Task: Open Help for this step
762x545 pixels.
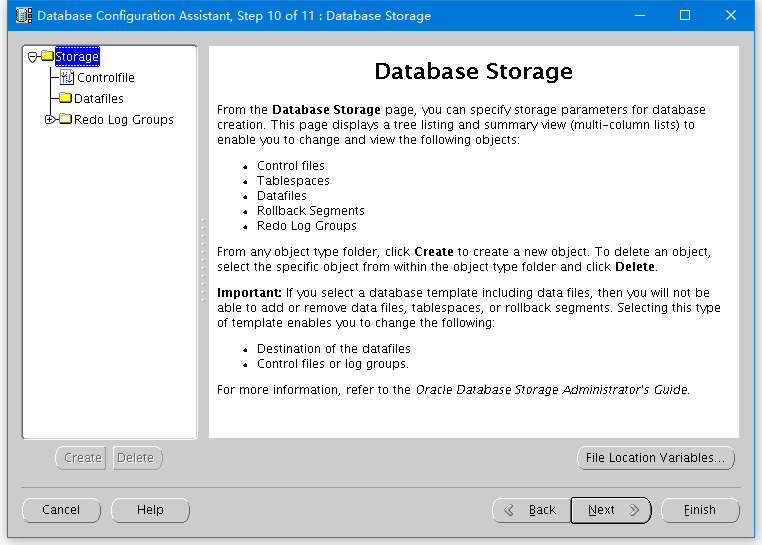Action: click(x=150, y=510)
